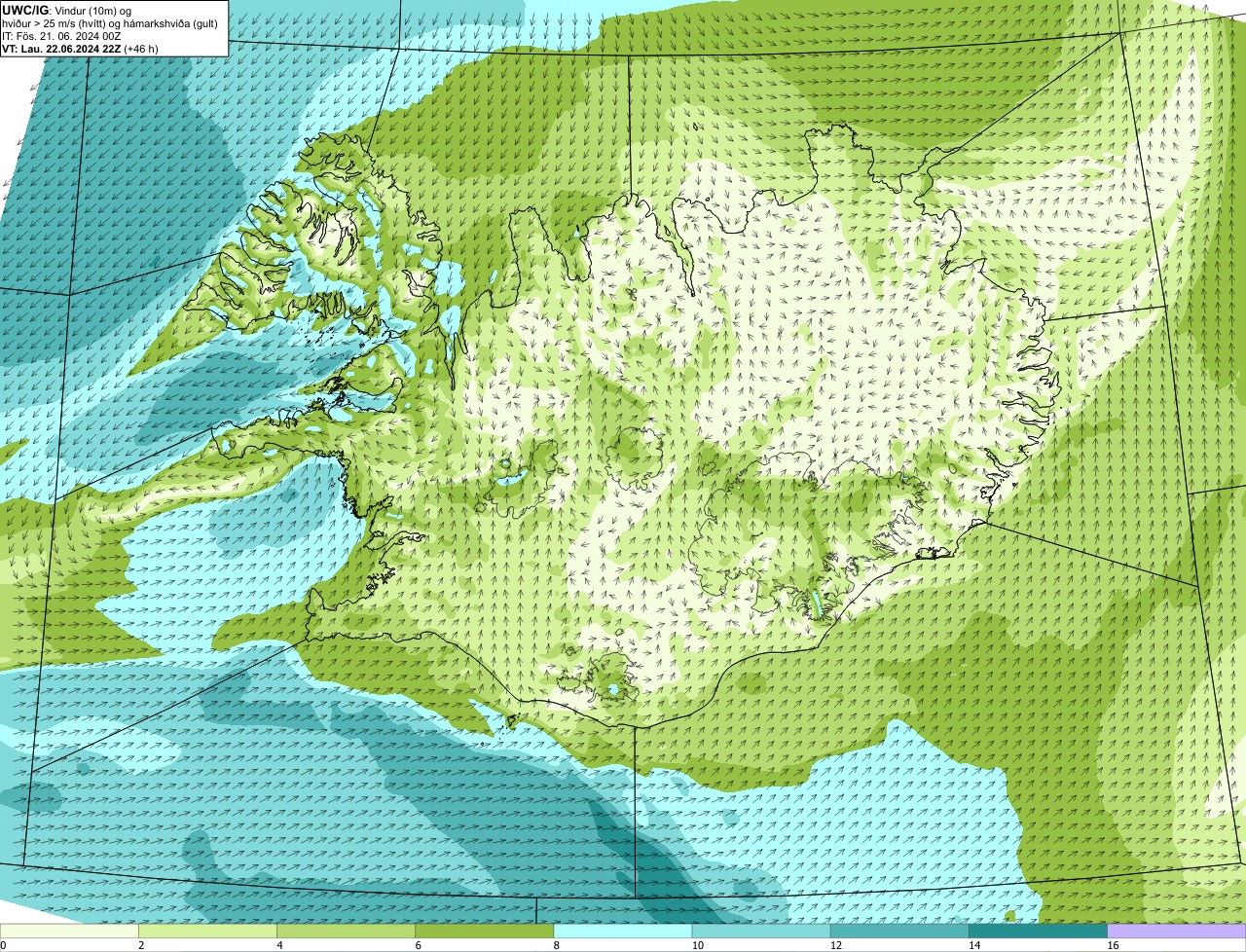
Task: Click the title line 'UWC/IG: Vindur (10m) og'
Action: pyautogui.click(x=66, y=11)
